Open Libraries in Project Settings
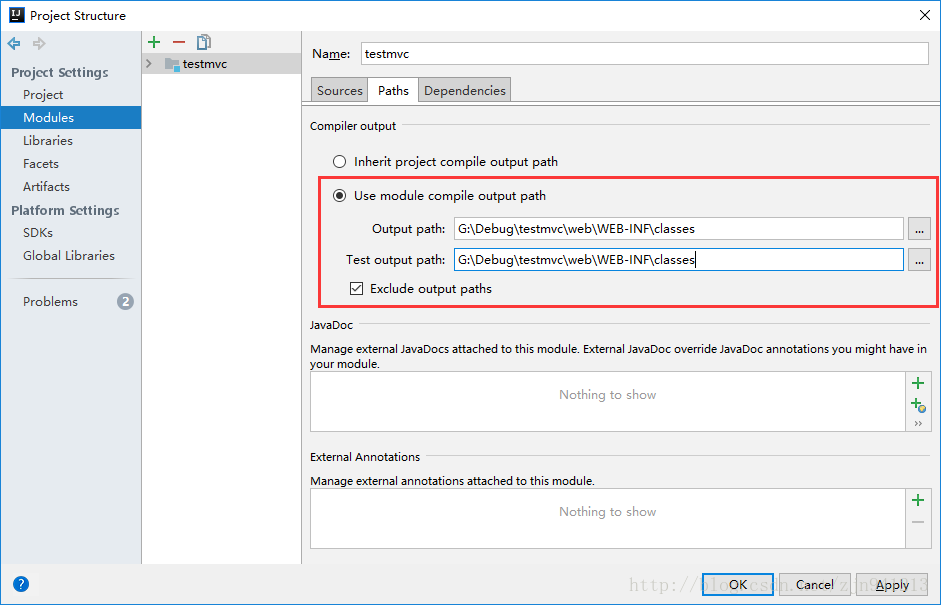Image resolution: width=941 pixels, height=605 pixels. click(48, 141)
